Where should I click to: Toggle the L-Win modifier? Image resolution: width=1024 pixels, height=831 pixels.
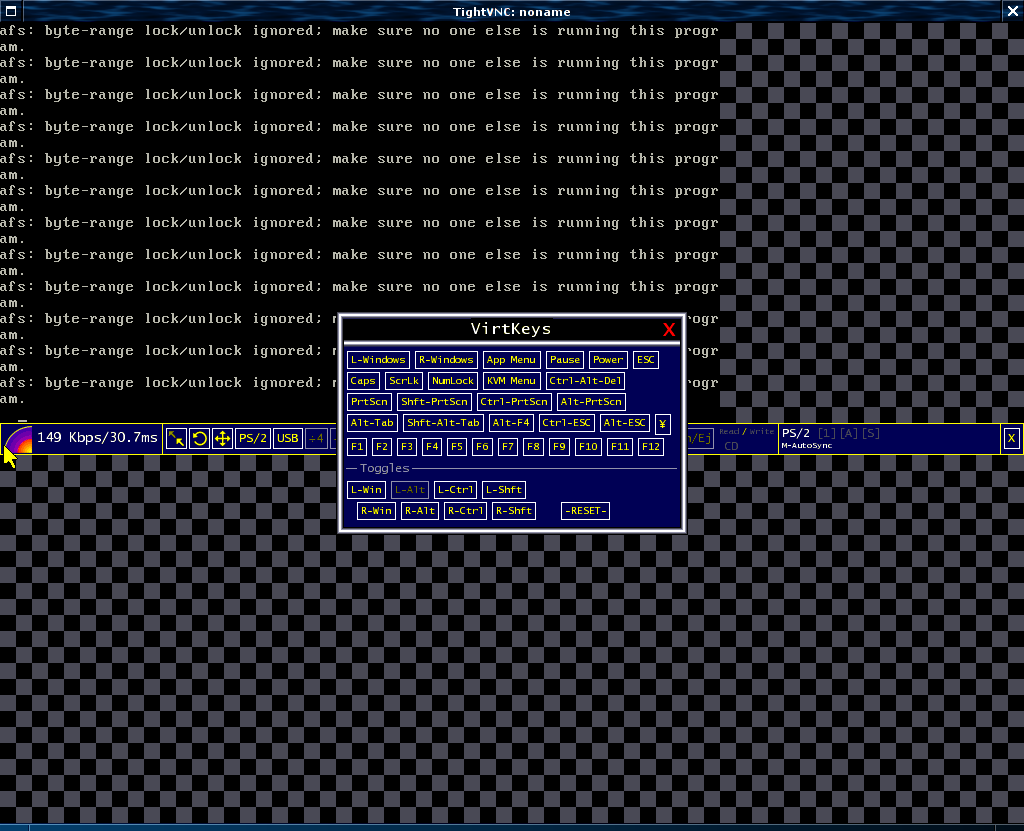[365, 490]
